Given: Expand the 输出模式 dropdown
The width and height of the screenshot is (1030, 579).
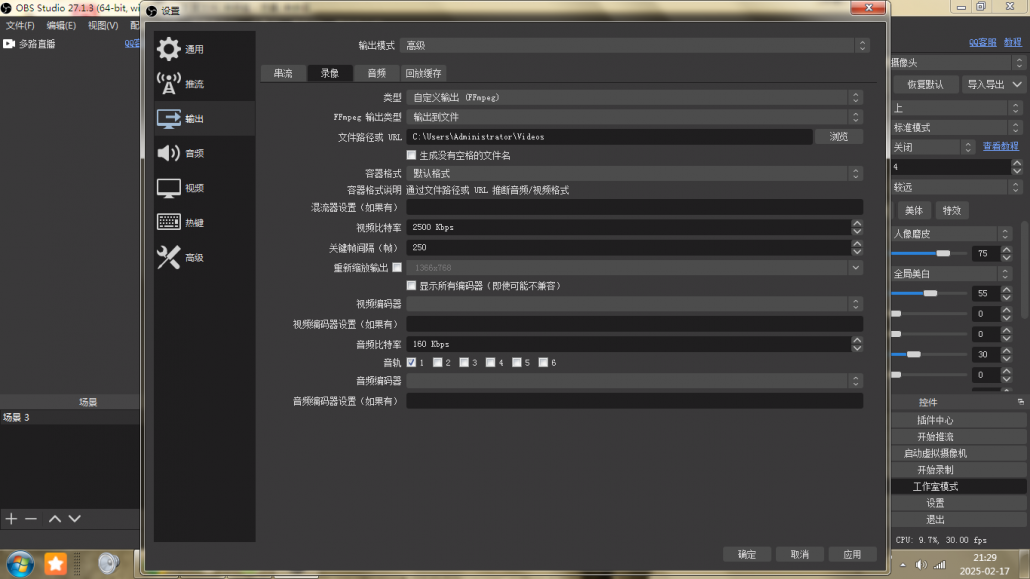Looking at the screenshot, I should point(634,45).
